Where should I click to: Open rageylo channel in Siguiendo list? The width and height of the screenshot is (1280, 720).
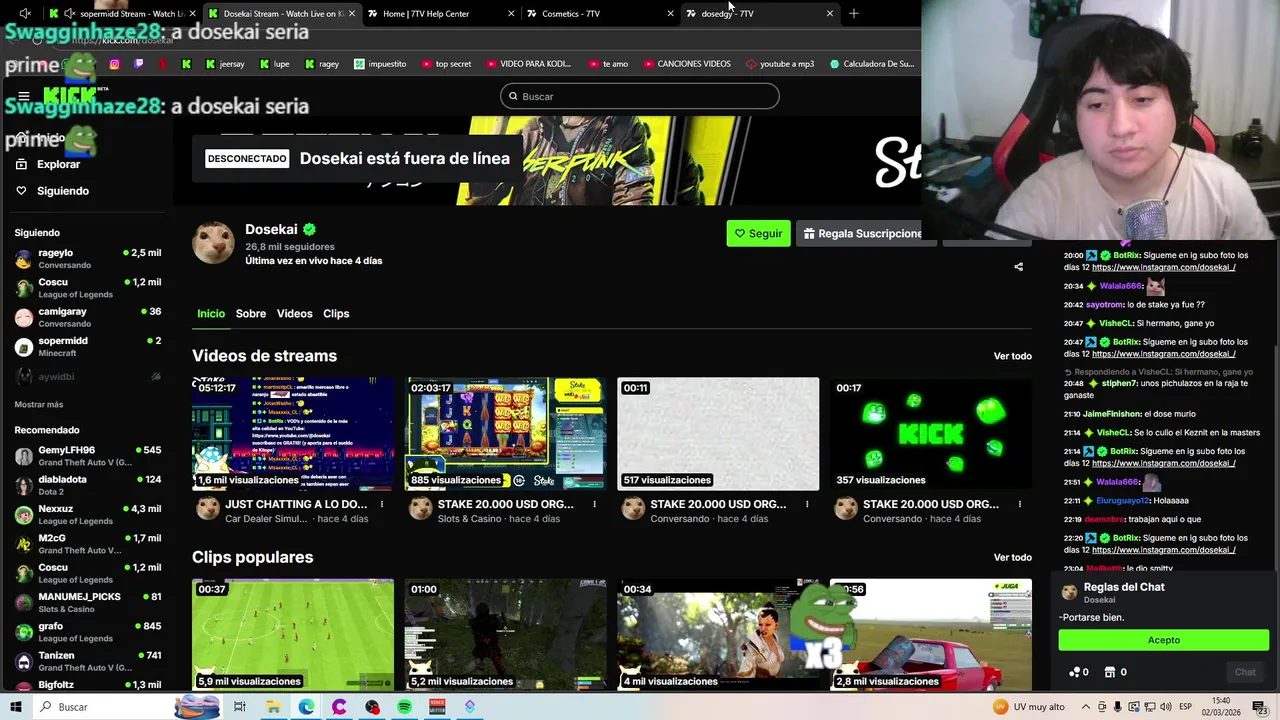(x=87, y=259)
